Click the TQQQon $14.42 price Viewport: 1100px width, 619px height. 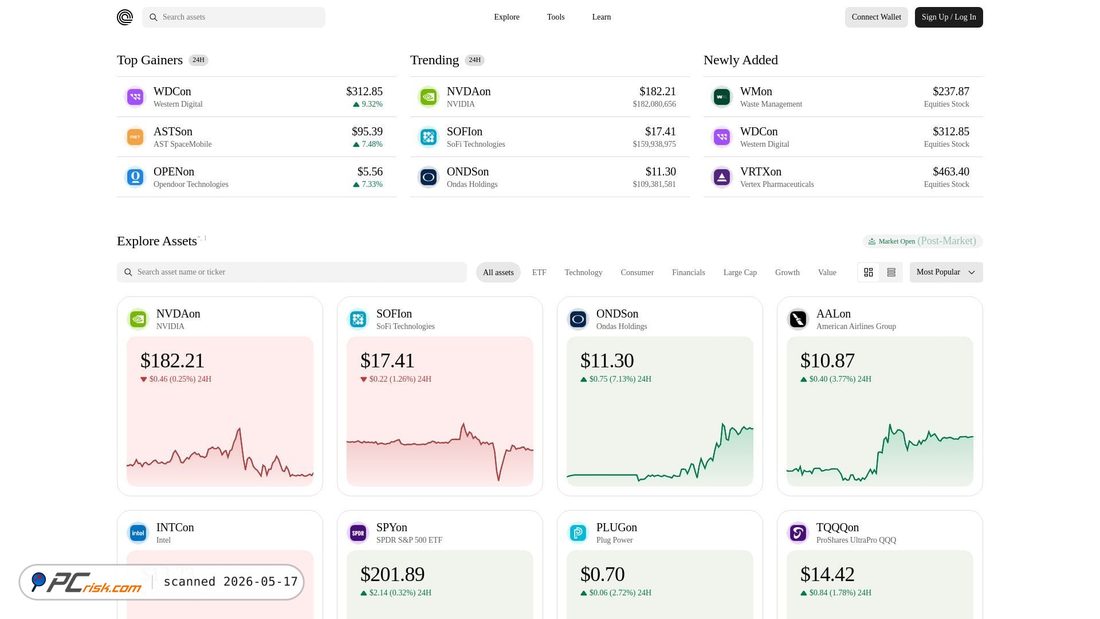(x=827, y=574)
